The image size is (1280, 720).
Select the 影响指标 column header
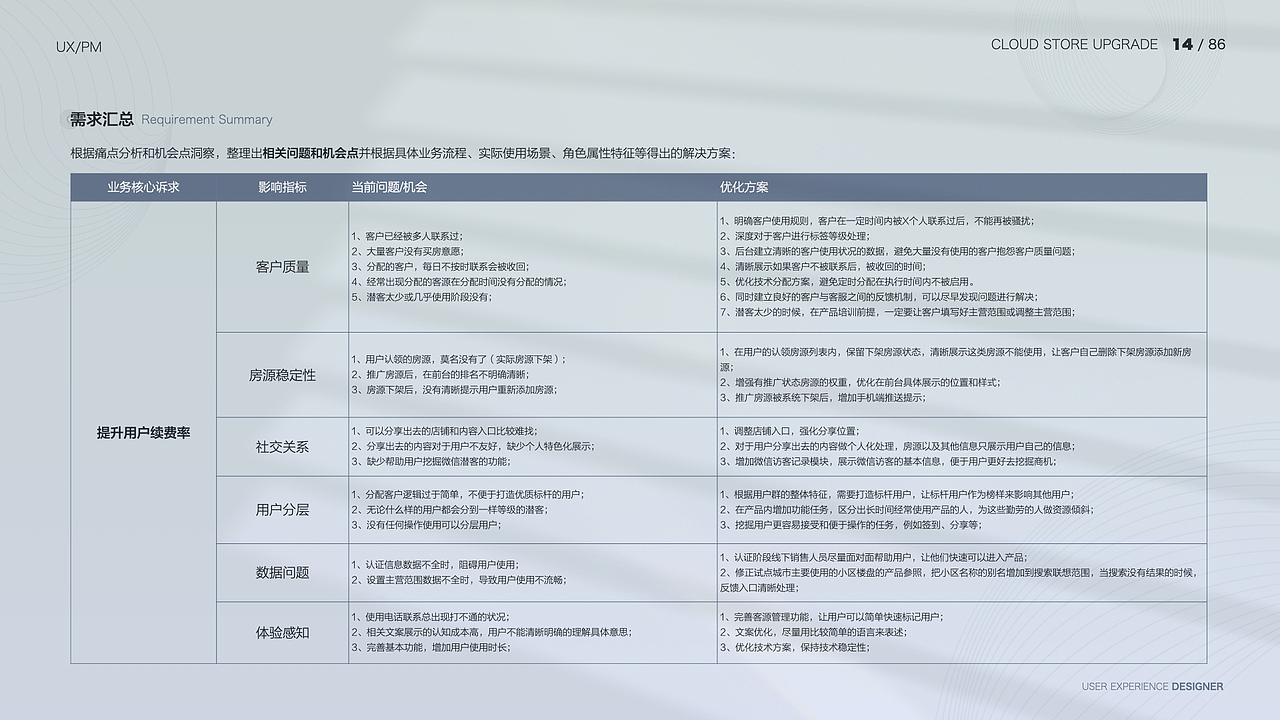[283, 187]
